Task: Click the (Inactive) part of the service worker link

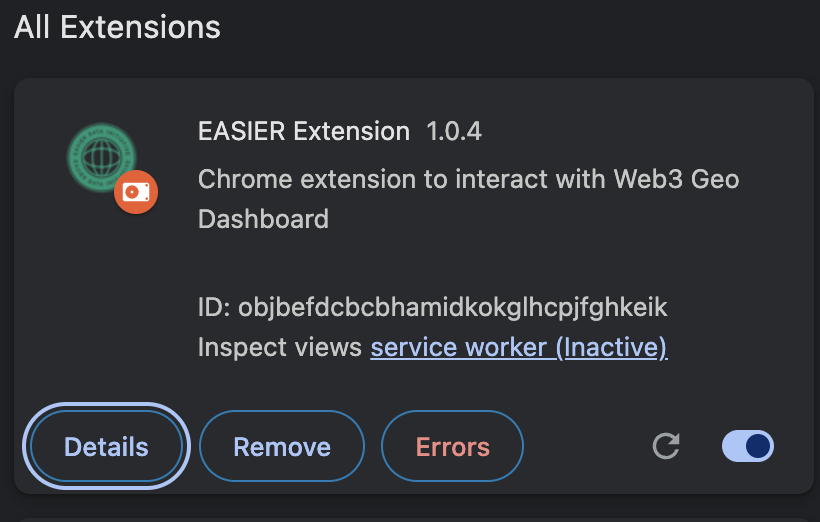Action: coord(611,347)
